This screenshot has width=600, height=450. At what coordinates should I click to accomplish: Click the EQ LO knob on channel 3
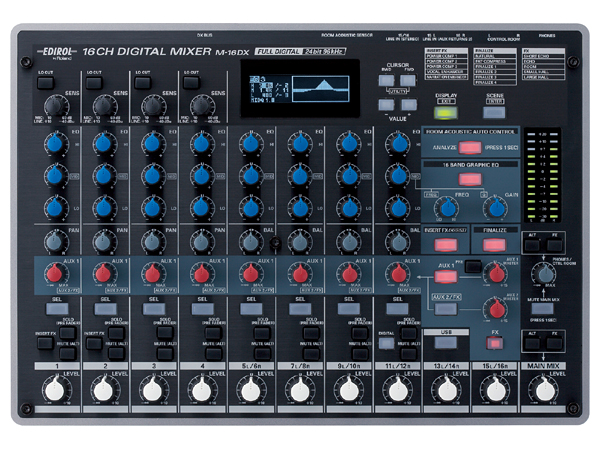coord(153,209)
